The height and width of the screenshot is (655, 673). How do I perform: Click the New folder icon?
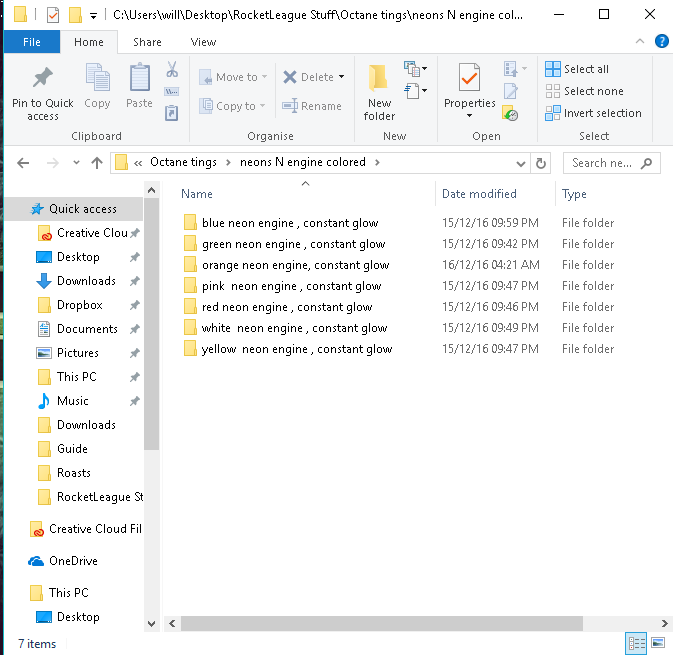pyautogui.click(x=379, y=78)
